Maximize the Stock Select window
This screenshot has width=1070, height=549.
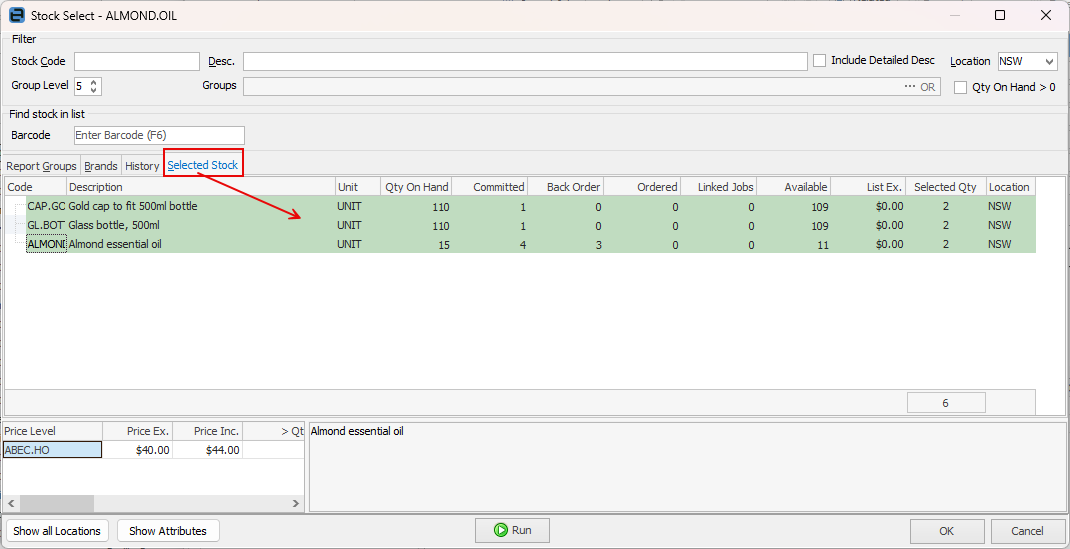(1000, 15)
